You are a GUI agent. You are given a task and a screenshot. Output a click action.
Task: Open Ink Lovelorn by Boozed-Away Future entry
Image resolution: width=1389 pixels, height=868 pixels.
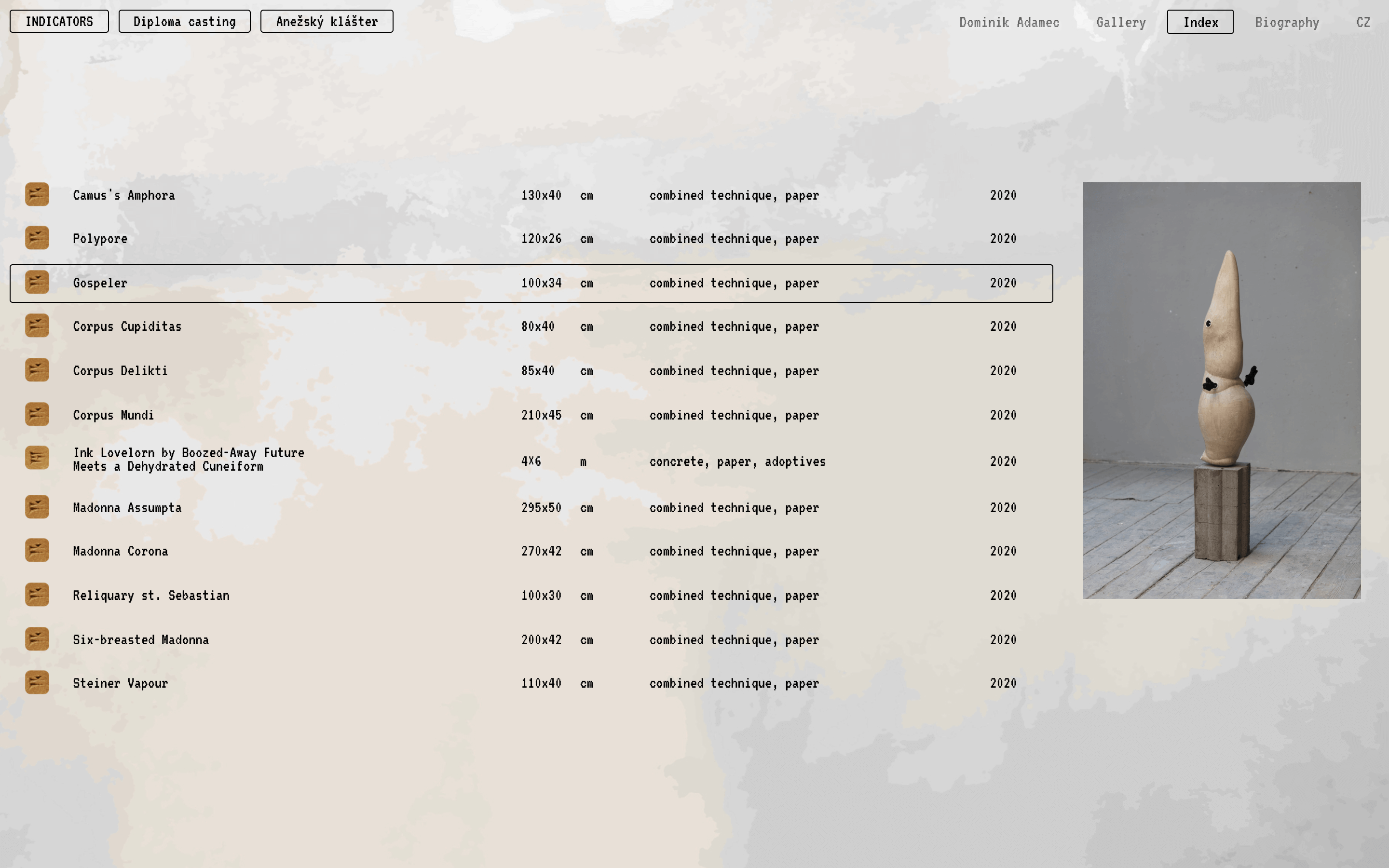189,459
